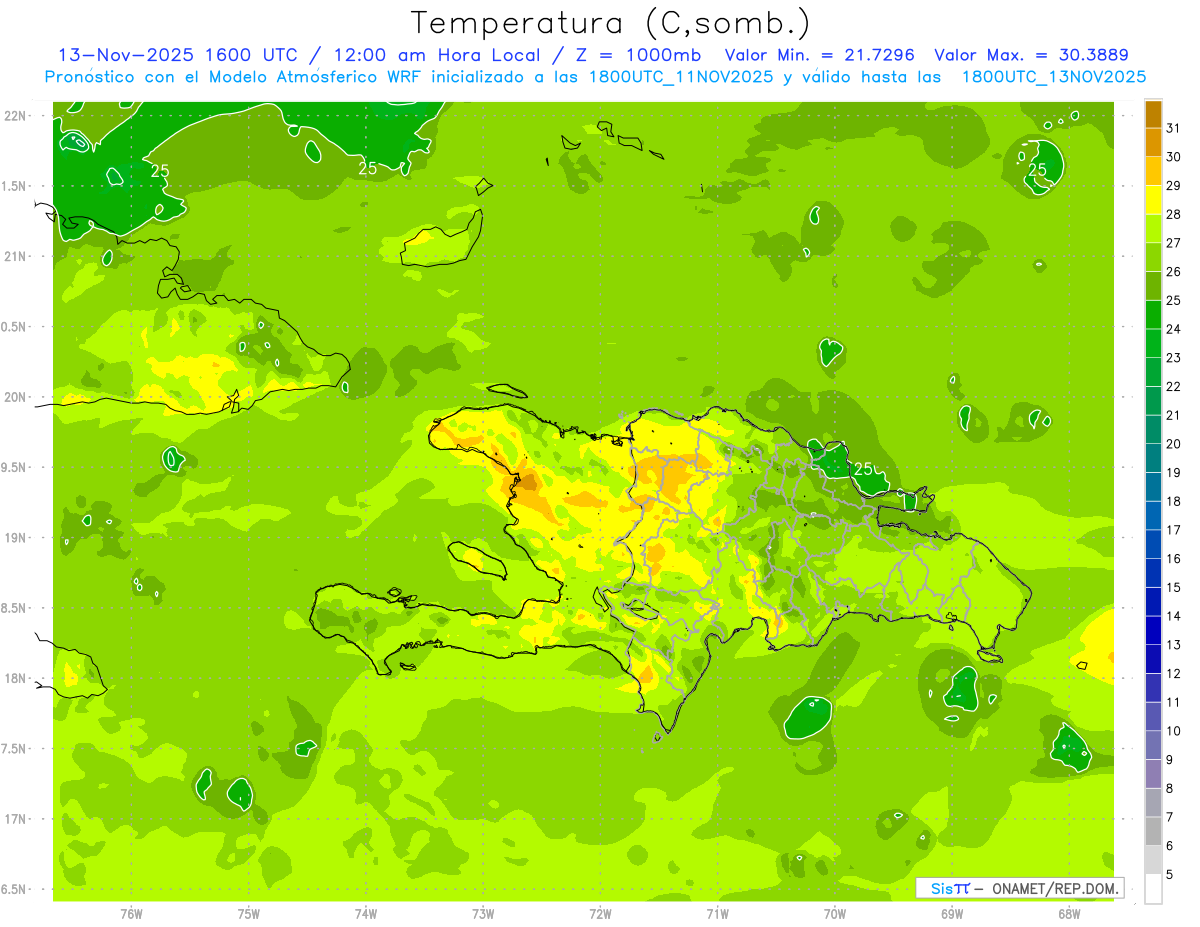The image size is (1200, 927).
Task: Click the legend value "28"
Action: (1174, 214)
